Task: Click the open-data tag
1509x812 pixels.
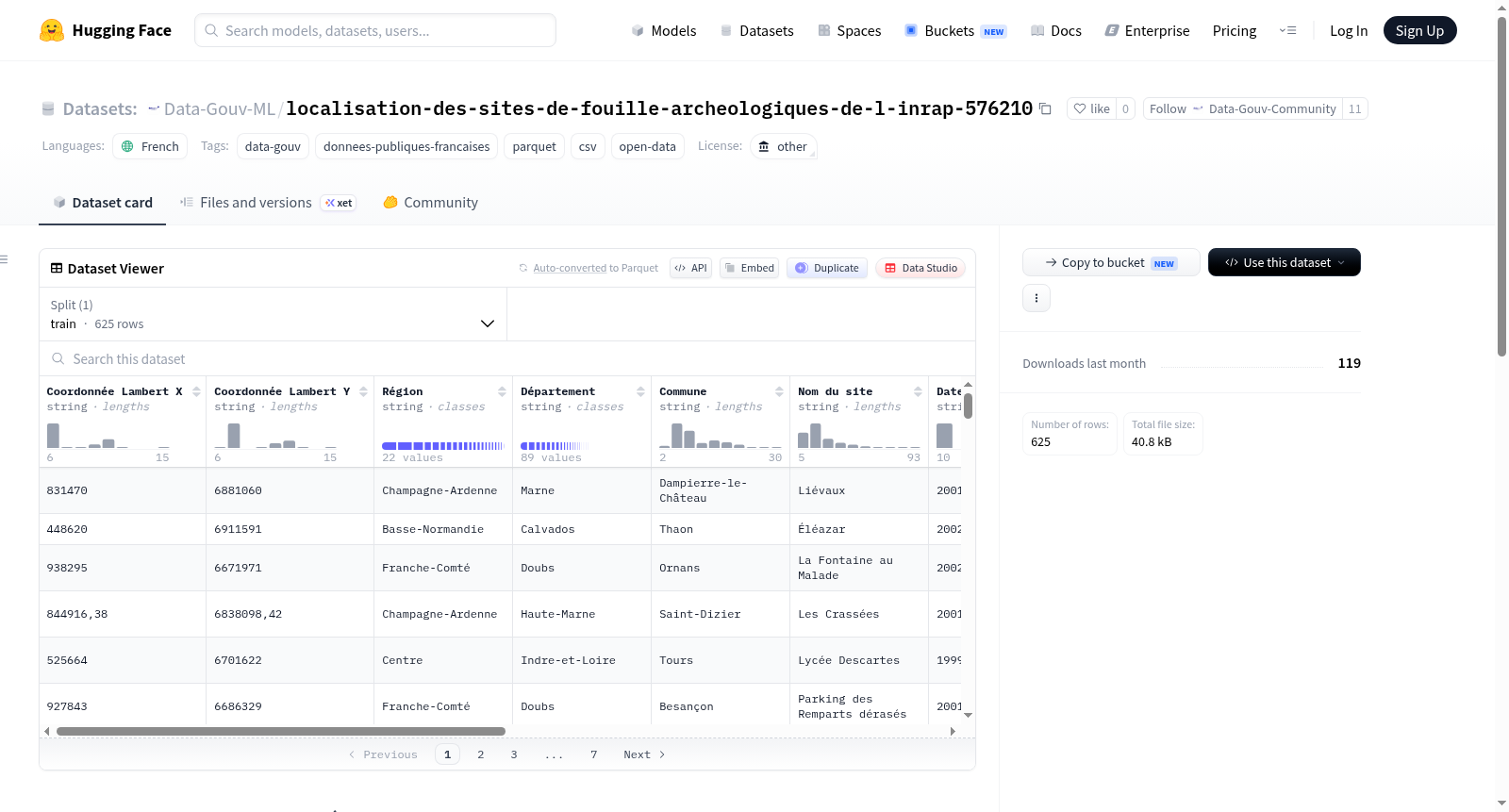Action: (647, 146)
